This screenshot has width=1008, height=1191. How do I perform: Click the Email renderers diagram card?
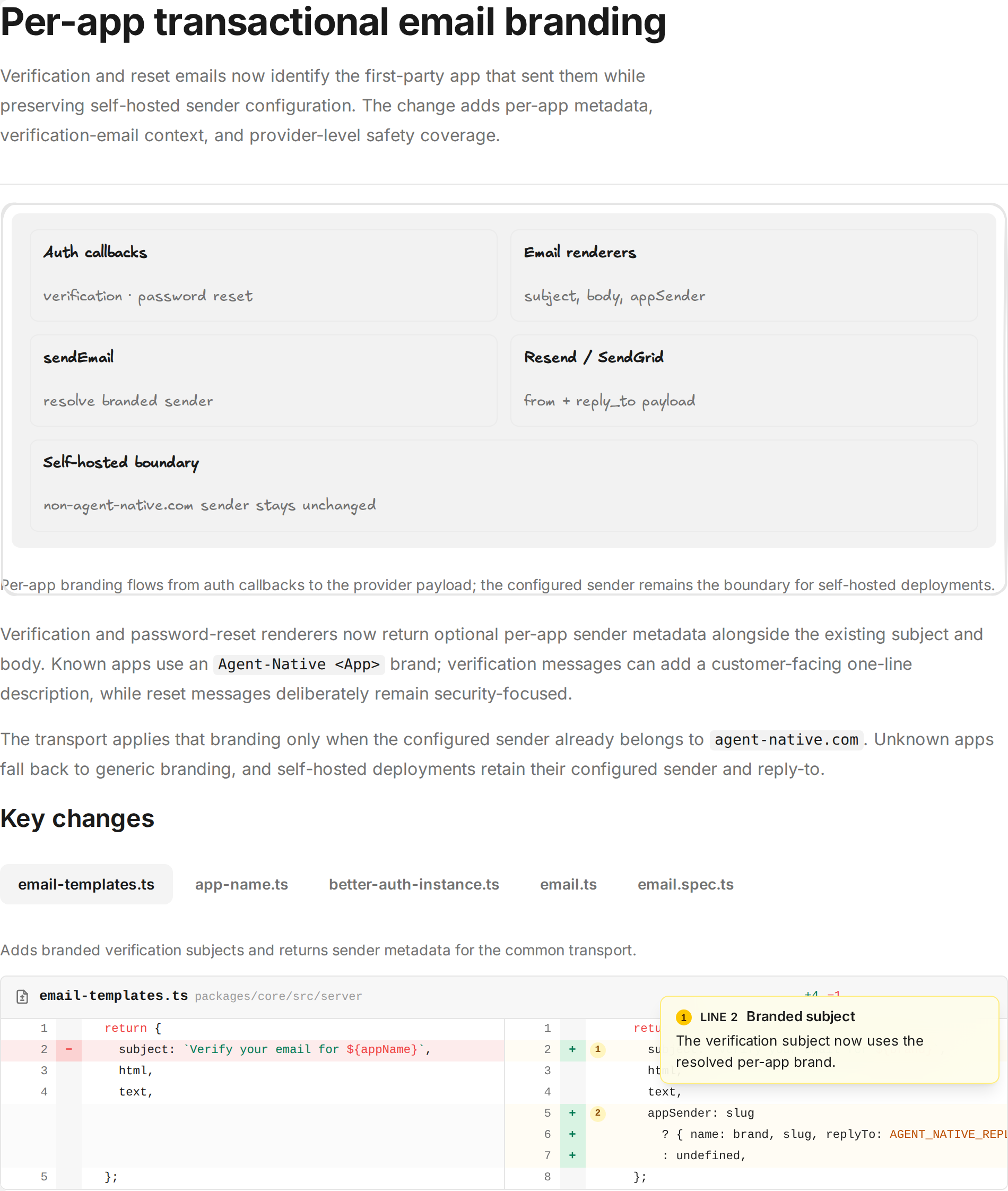pyautogui.click(x=744, y=275)
